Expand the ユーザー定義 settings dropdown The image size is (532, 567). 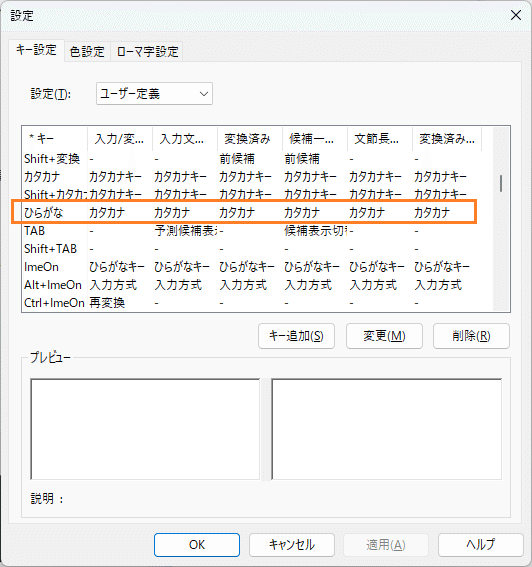coord(154,94)
